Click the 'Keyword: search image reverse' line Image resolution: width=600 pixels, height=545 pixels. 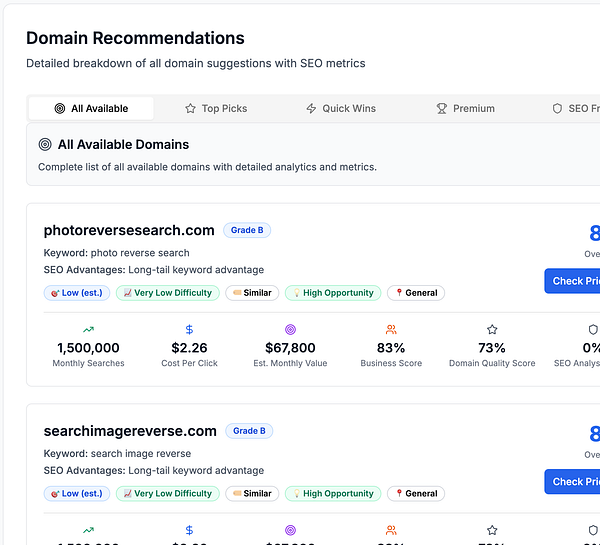(x=117, y=454)
